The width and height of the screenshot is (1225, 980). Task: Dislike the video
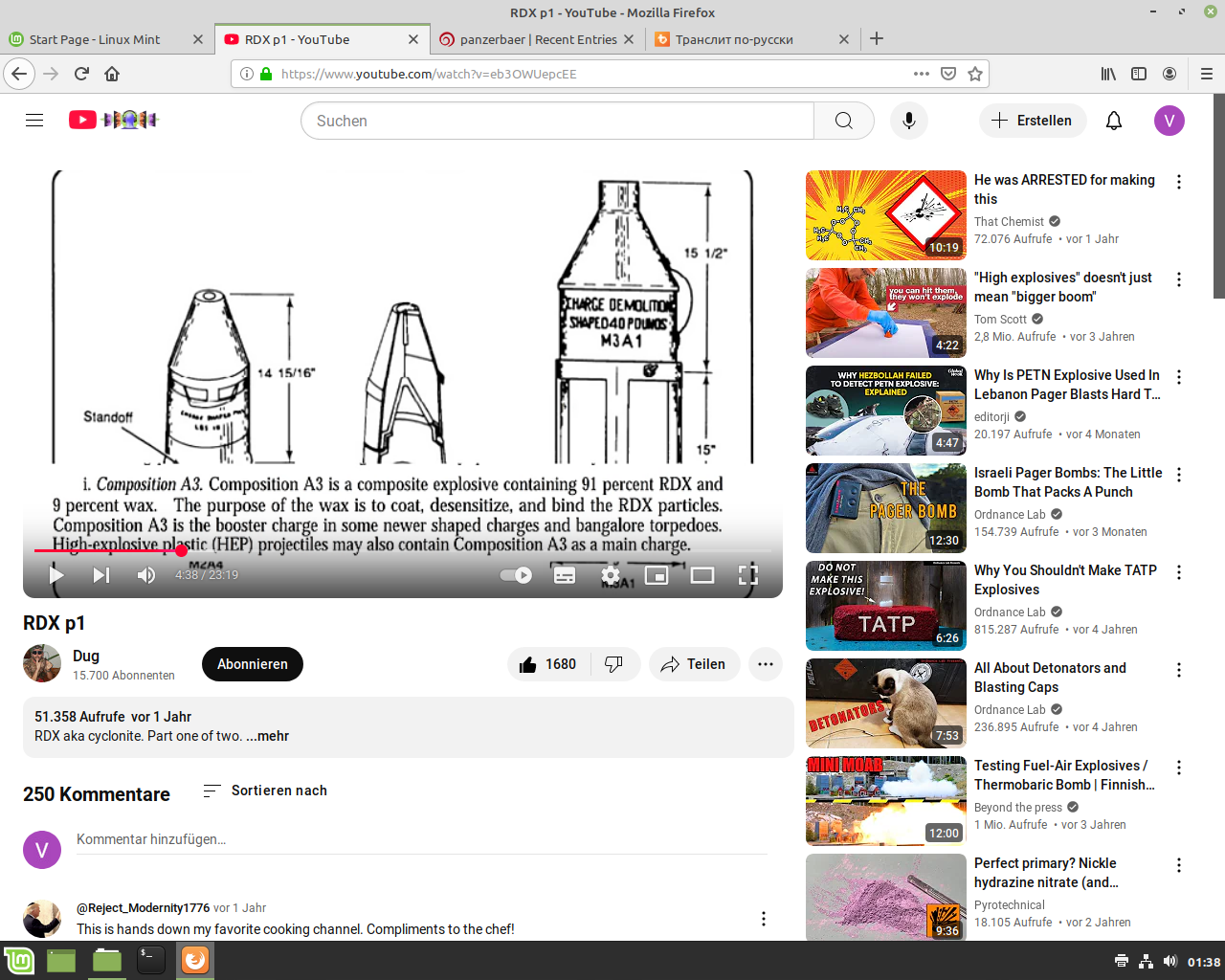[614, 664]
